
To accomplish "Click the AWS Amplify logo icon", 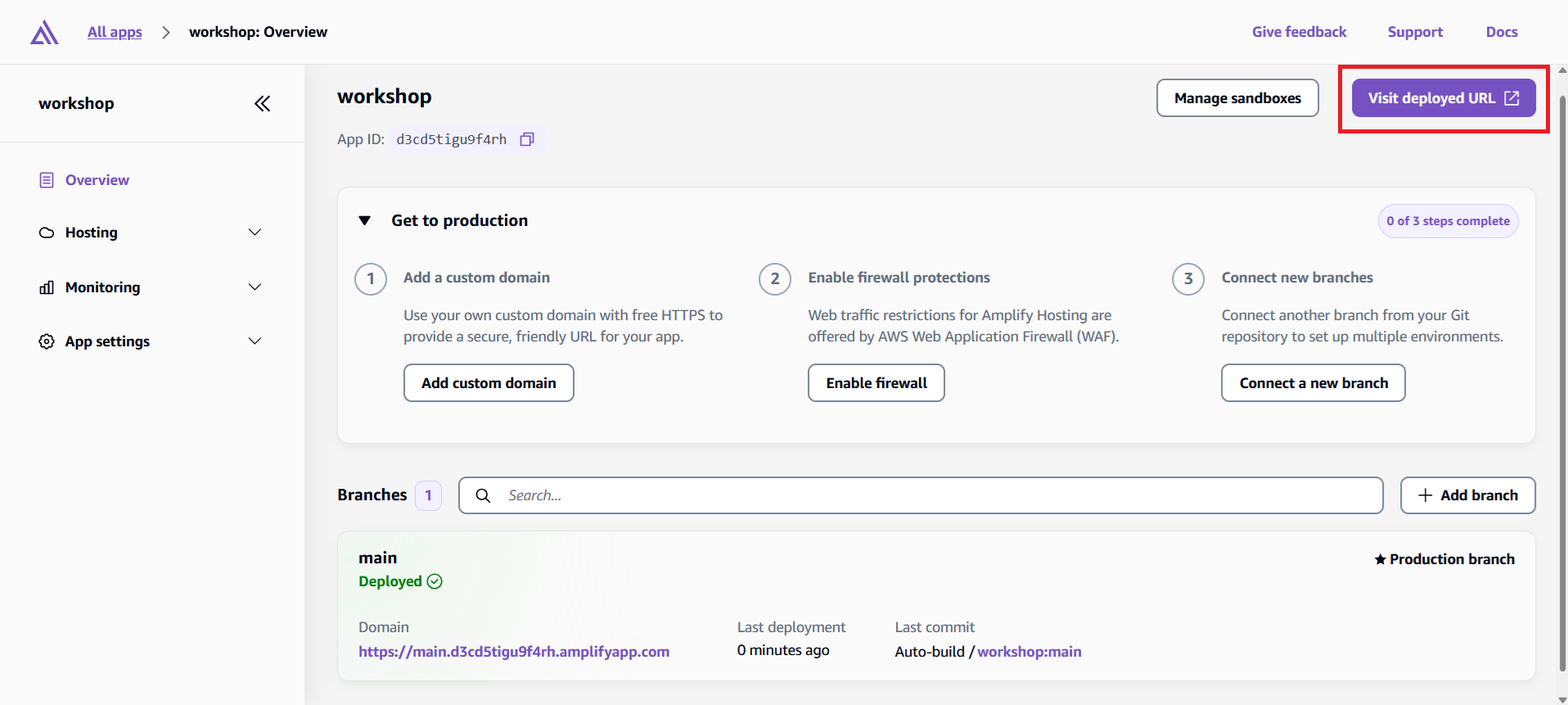I will [44, 33].
